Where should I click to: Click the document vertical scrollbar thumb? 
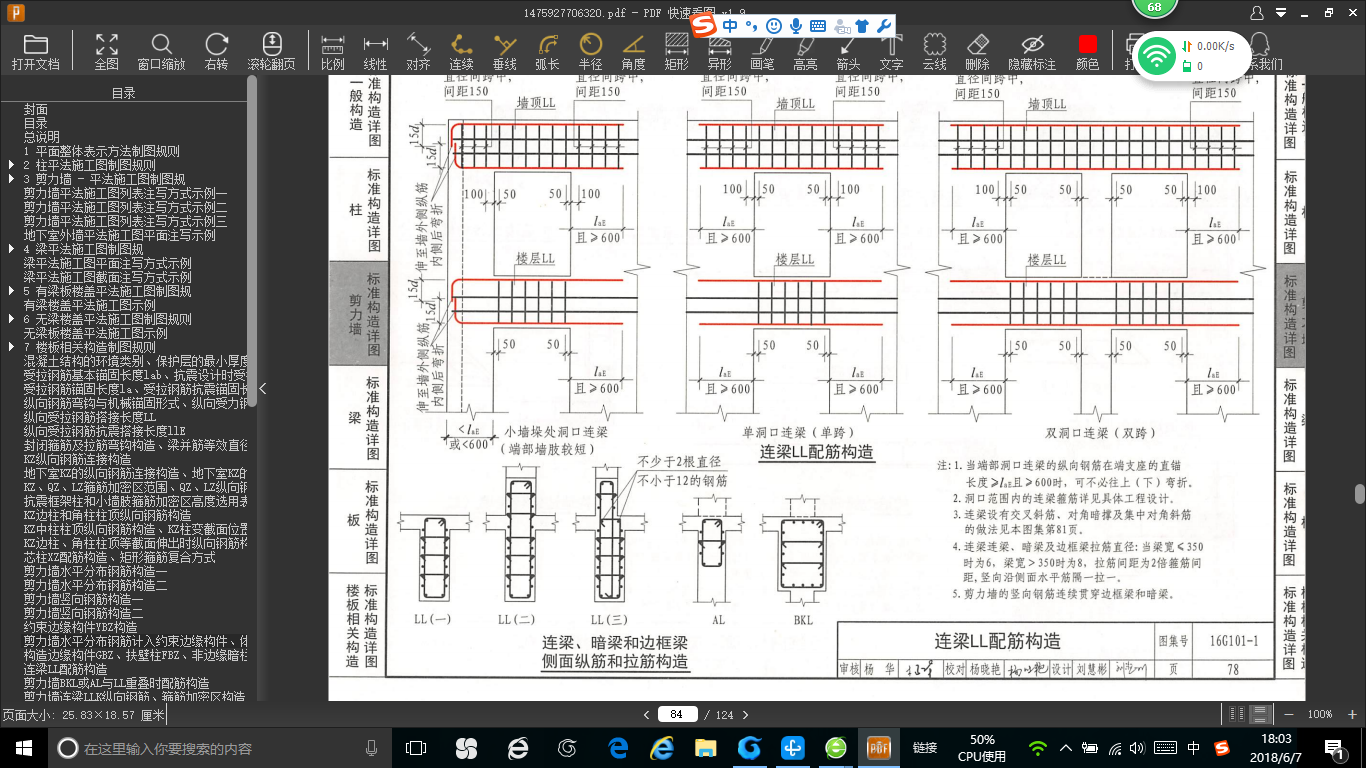pos(1360,494)
